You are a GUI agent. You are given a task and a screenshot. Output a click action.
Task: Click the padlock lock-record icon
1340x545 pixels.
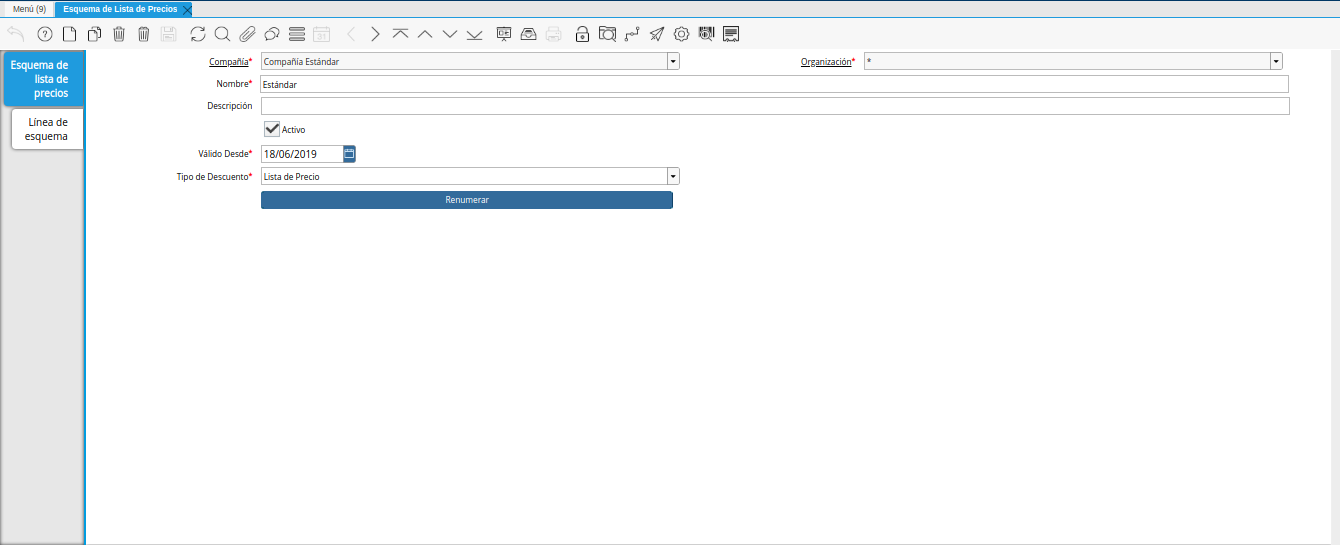point(583,34)
